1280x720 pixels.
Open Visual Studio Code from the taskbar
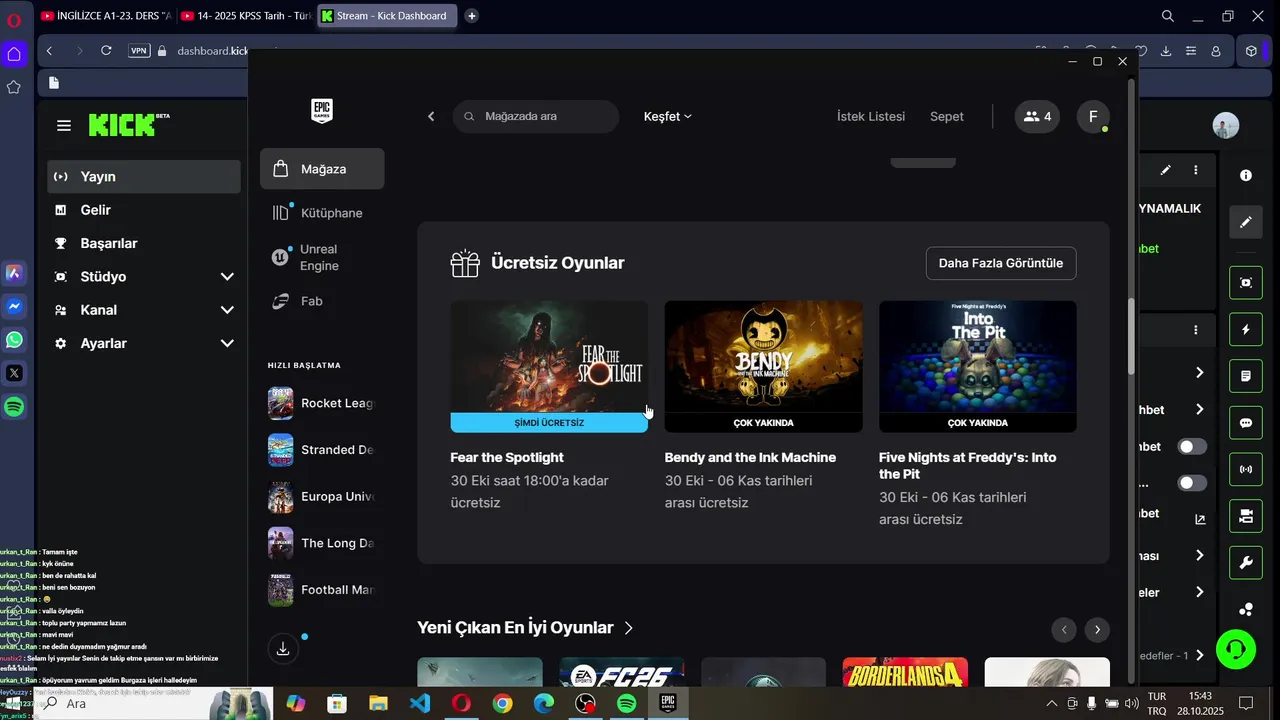coord(420,704)
